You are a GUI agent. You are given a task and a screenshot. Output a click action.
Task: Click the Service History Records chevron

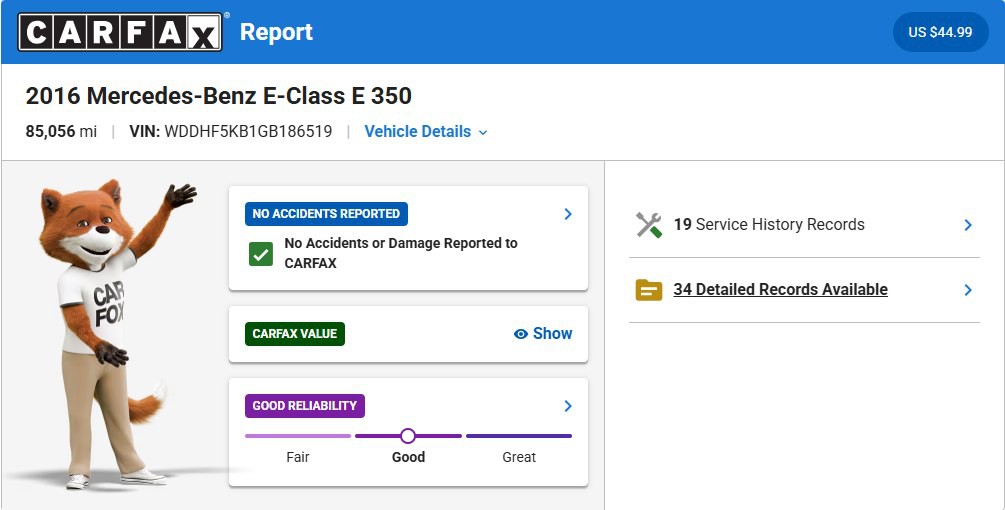968,225
